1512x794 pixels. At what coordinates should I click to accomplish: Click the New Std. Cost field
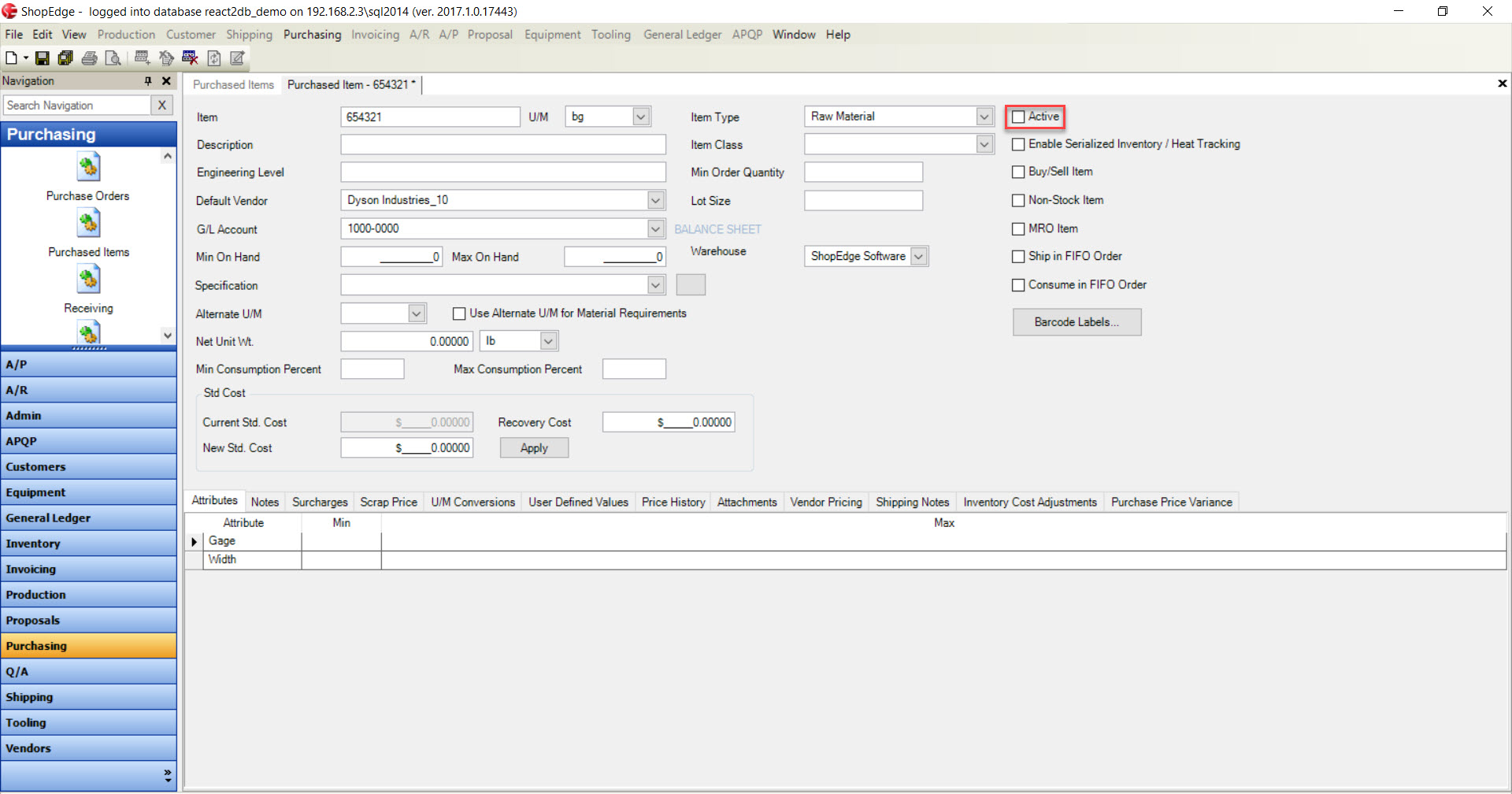point(406,448)
